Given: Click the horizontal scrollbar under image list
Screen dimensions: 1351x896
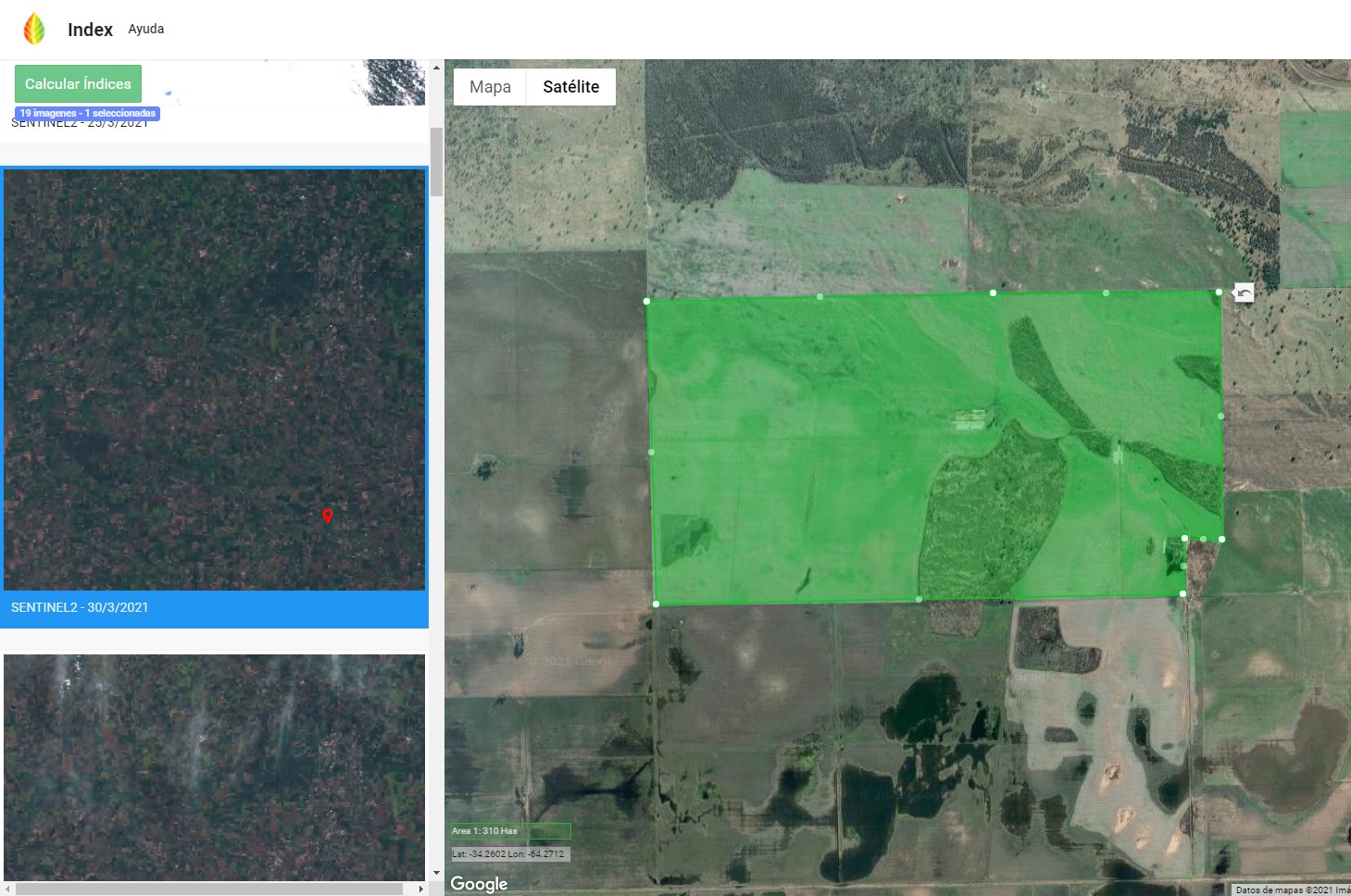Looking at the screenshot, I should tap(208, 889).
